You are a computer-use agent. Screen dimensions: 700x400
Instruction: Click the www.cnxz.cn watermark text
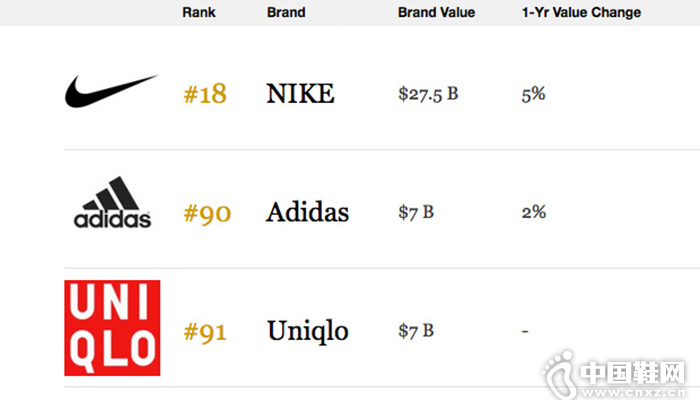click(634, 393)
